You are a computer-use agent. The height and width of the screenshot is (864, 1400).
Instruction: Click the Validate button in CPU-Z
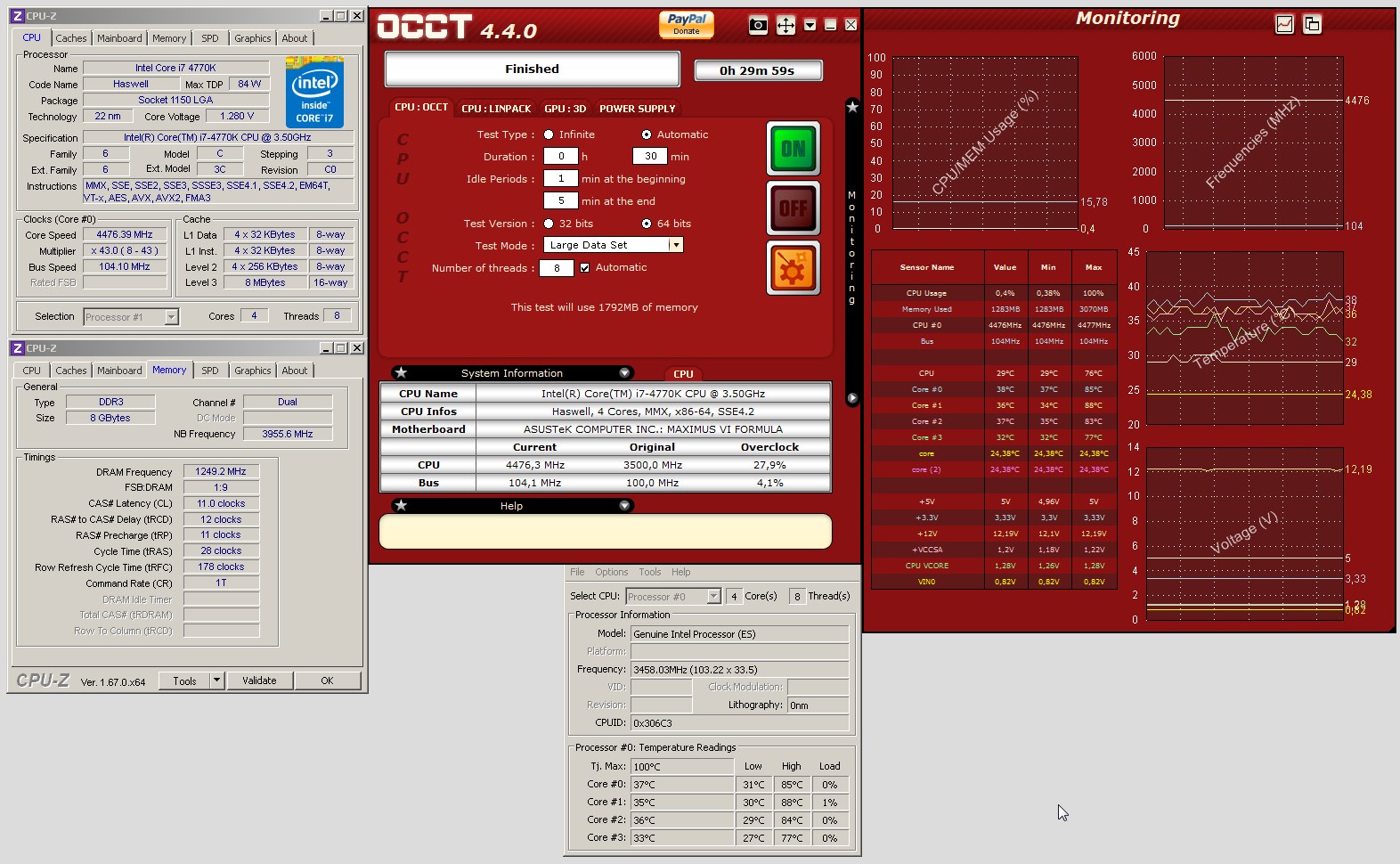click(259, 681)
